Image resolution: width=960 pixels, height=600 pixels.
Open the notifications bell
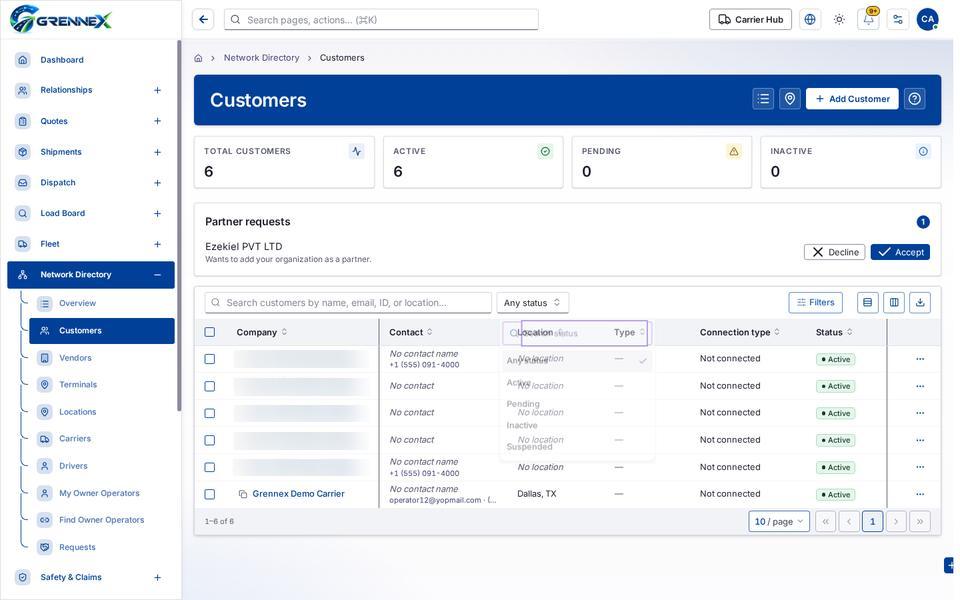868,20
